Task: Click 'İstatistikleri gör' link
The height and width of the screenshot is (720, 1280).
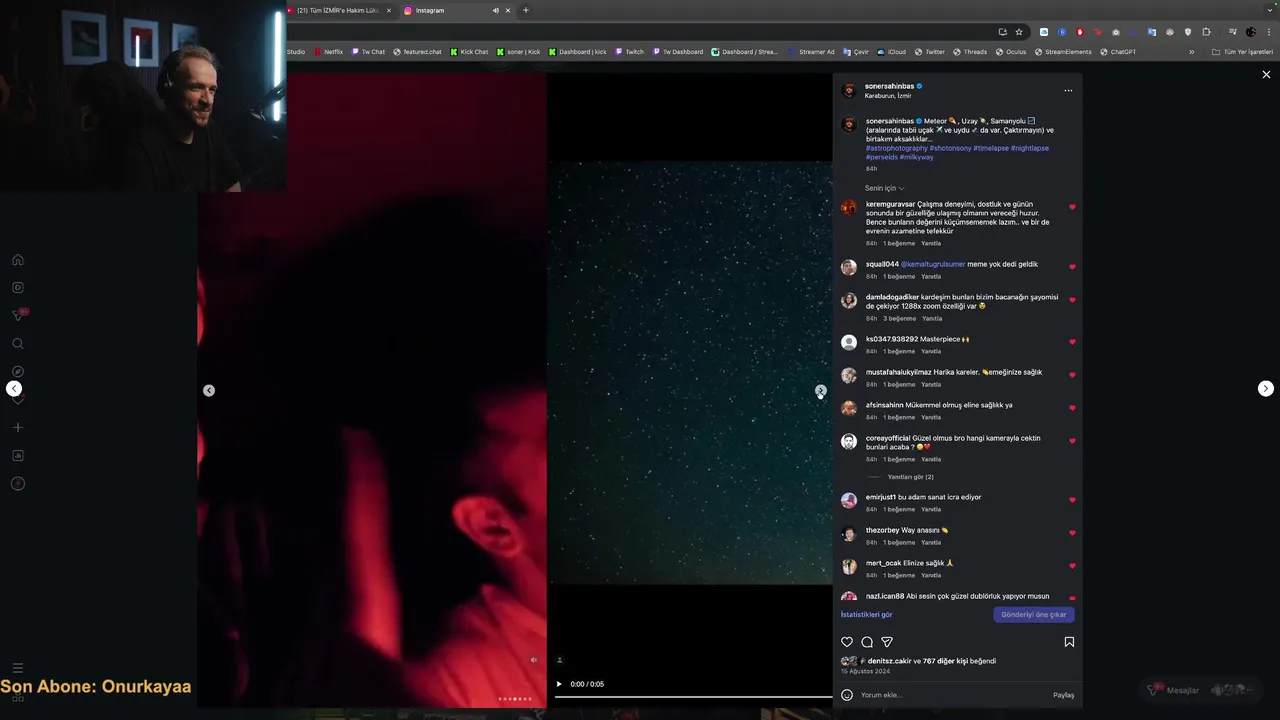Action: click(866, 615)
